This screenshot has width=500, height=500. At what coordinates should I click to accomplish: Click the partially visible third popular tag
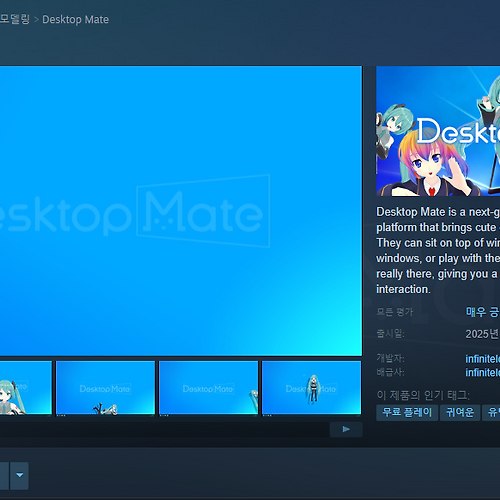(x=491, y=413)
